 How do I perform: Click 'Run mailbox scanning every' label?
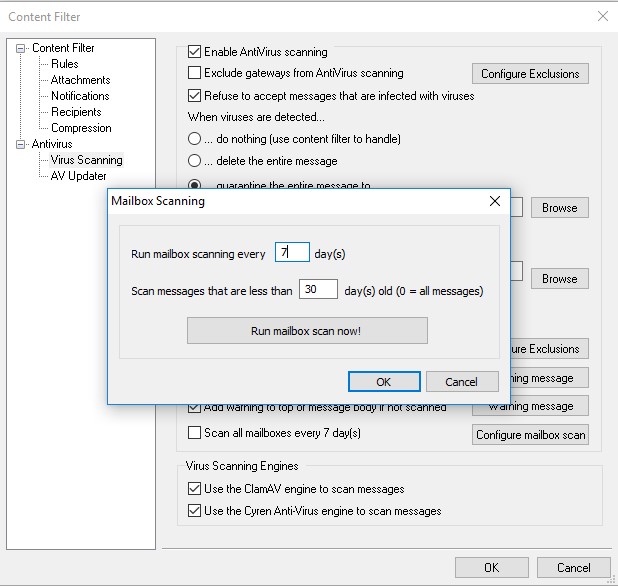coord(198,254)
